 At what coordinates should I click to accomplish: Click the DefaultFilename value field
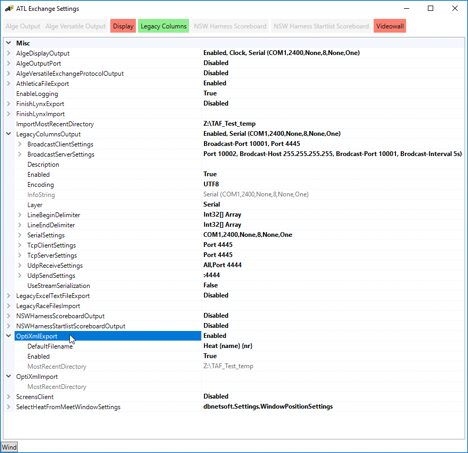pos(333,346)
